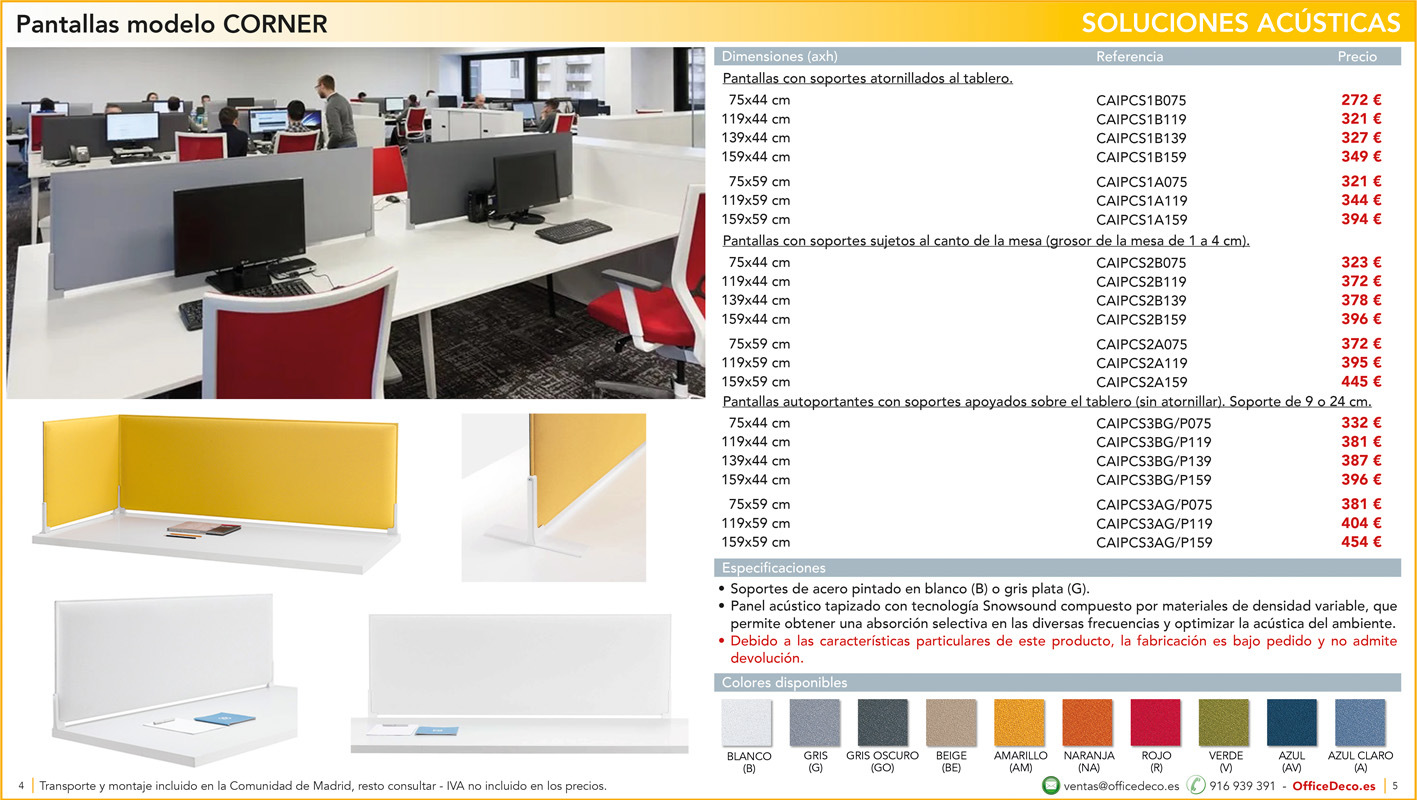Click reference CAIPCS1A119
Viewport: 1417px width, 800px height.
1141,201
